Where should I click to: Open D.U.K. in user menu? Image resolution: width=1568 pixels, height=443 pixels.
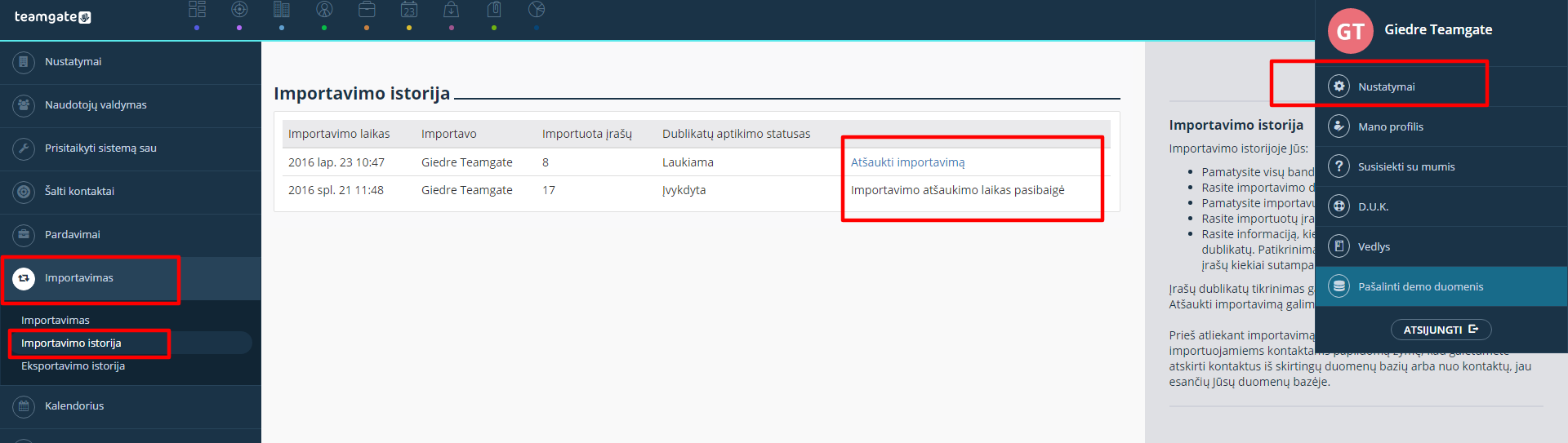(x=1441, y=206)
